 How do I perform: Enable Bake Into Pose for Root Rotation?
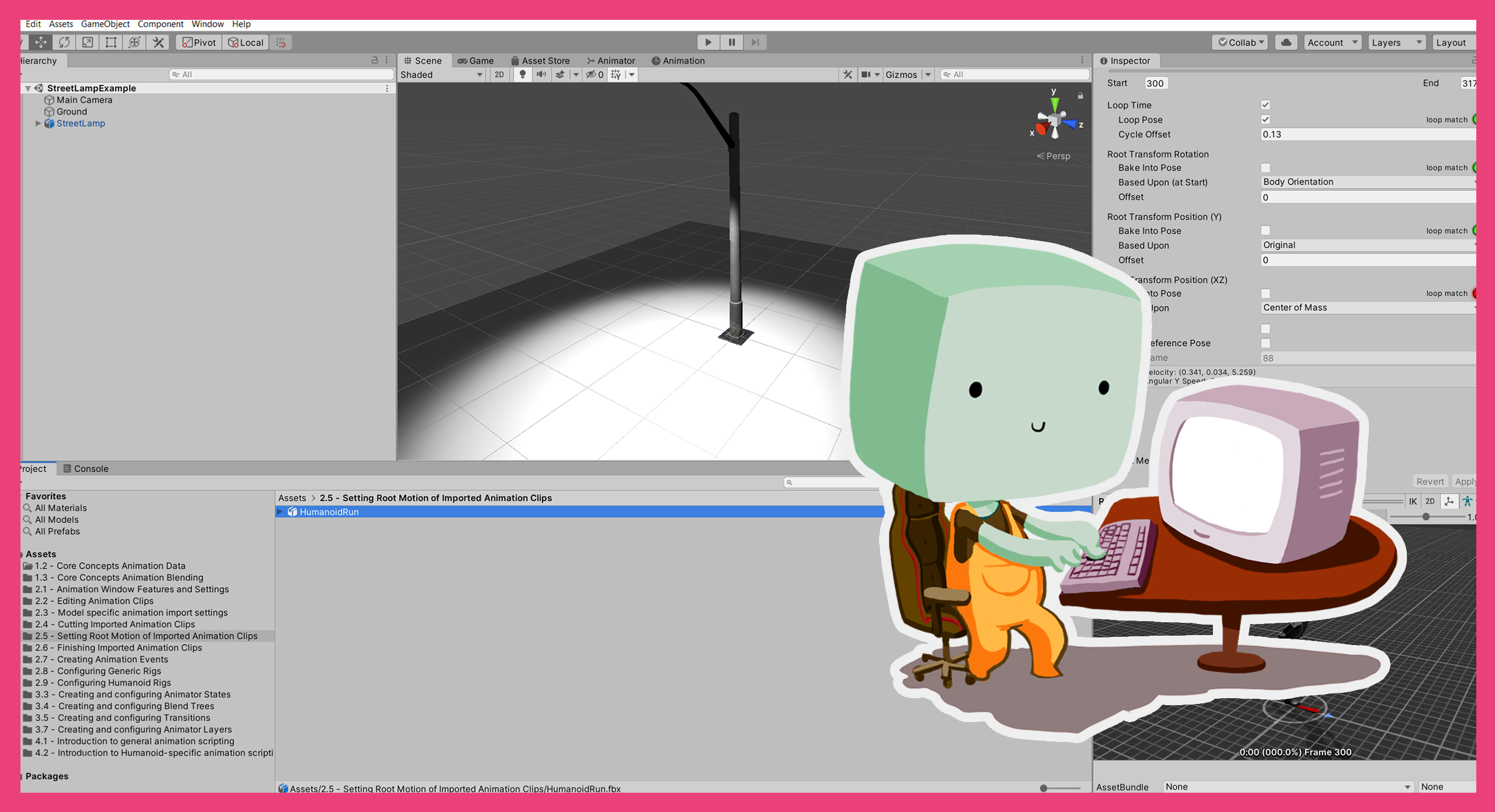pos(1265,168)
